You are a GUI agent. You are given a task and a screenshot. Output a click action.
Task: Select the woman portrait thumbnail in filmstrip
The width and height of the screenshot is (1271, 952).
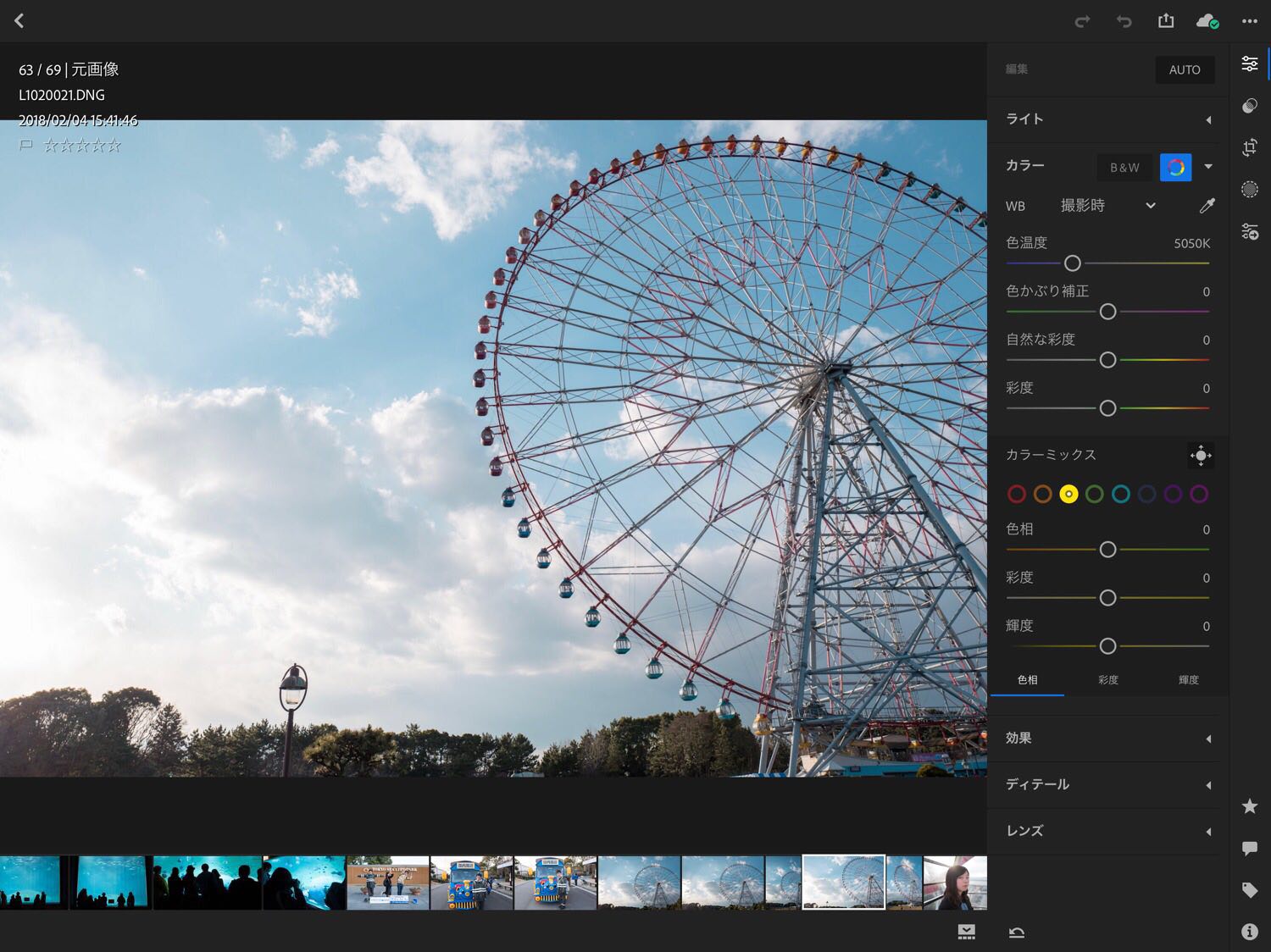tap(955, 883)
